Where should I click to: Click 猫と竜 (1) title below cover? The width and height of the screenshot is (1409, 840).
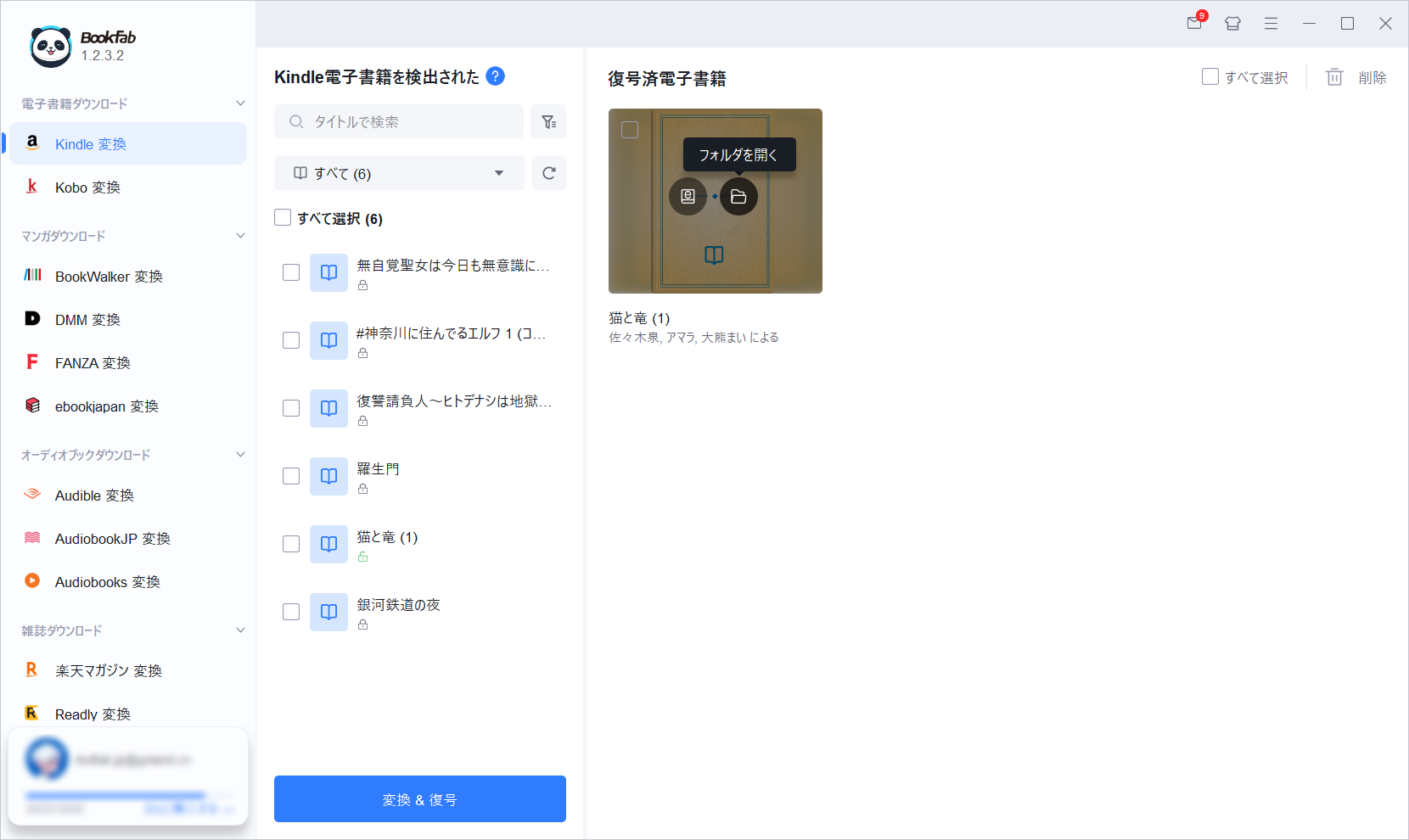(639, 317)
